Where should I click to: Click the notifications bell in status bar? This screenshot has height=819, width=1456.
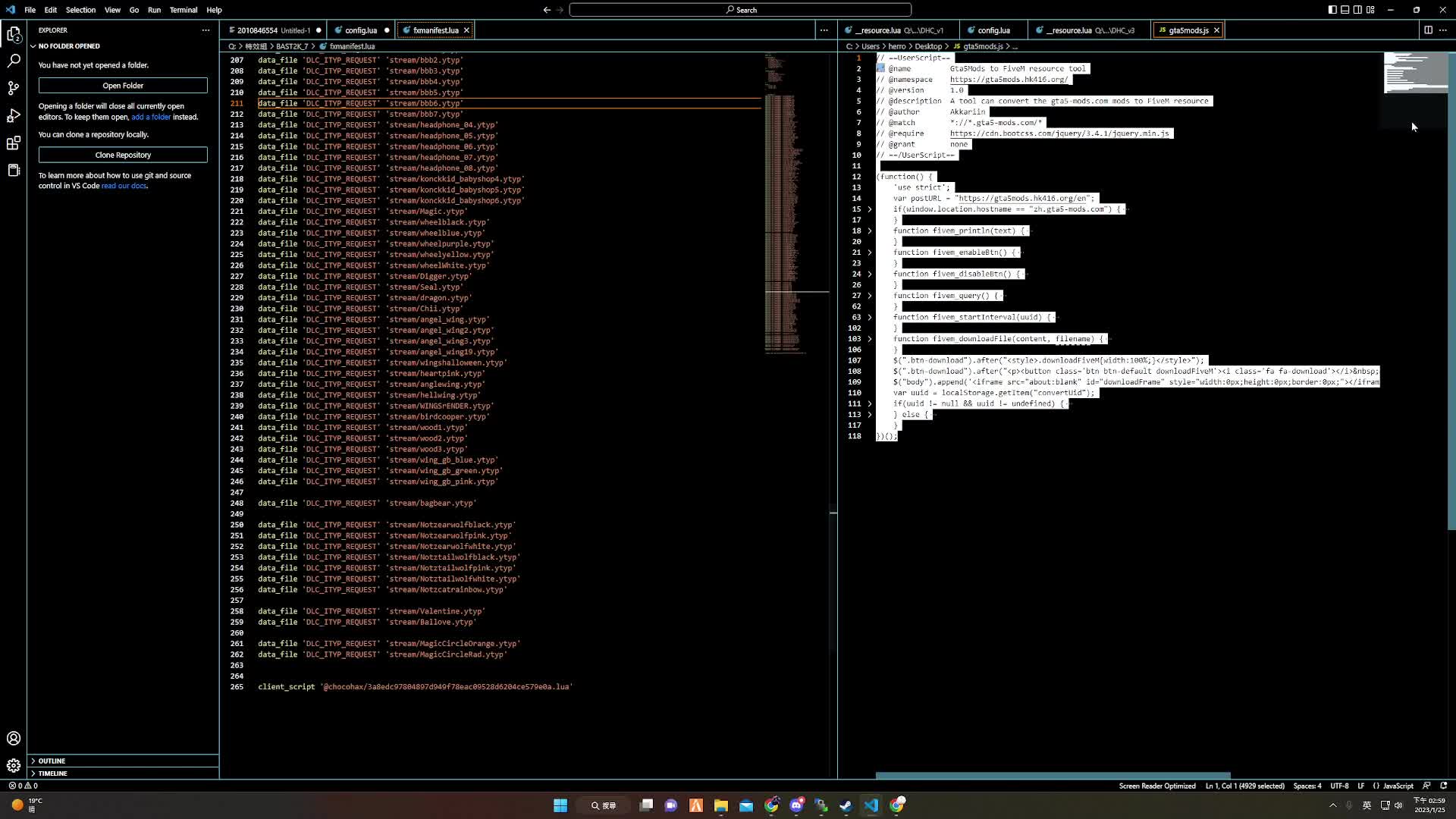(x=1444, y=786)
